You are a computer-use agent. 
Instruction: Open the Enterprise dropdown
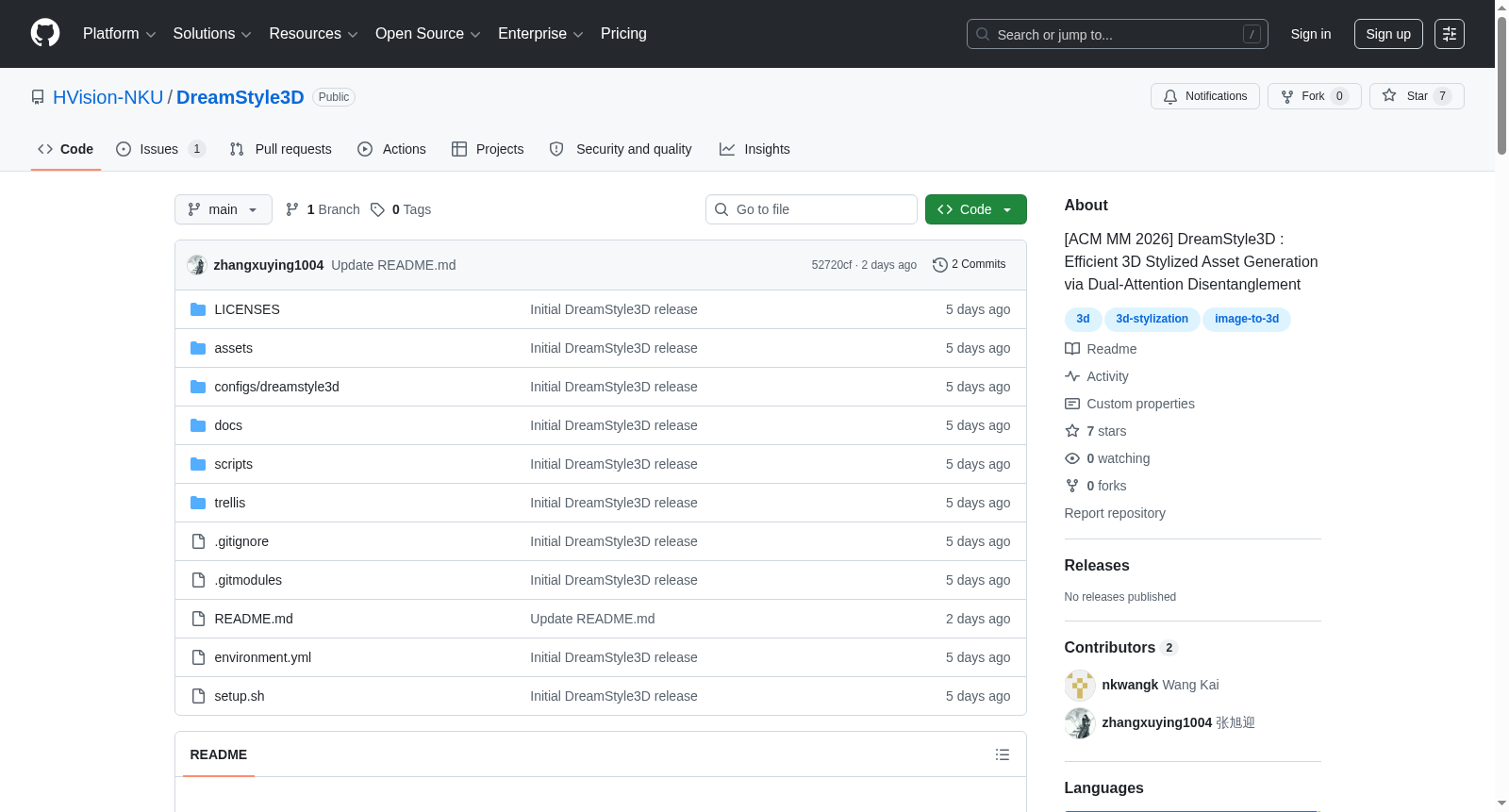click(x=540, y=34)
